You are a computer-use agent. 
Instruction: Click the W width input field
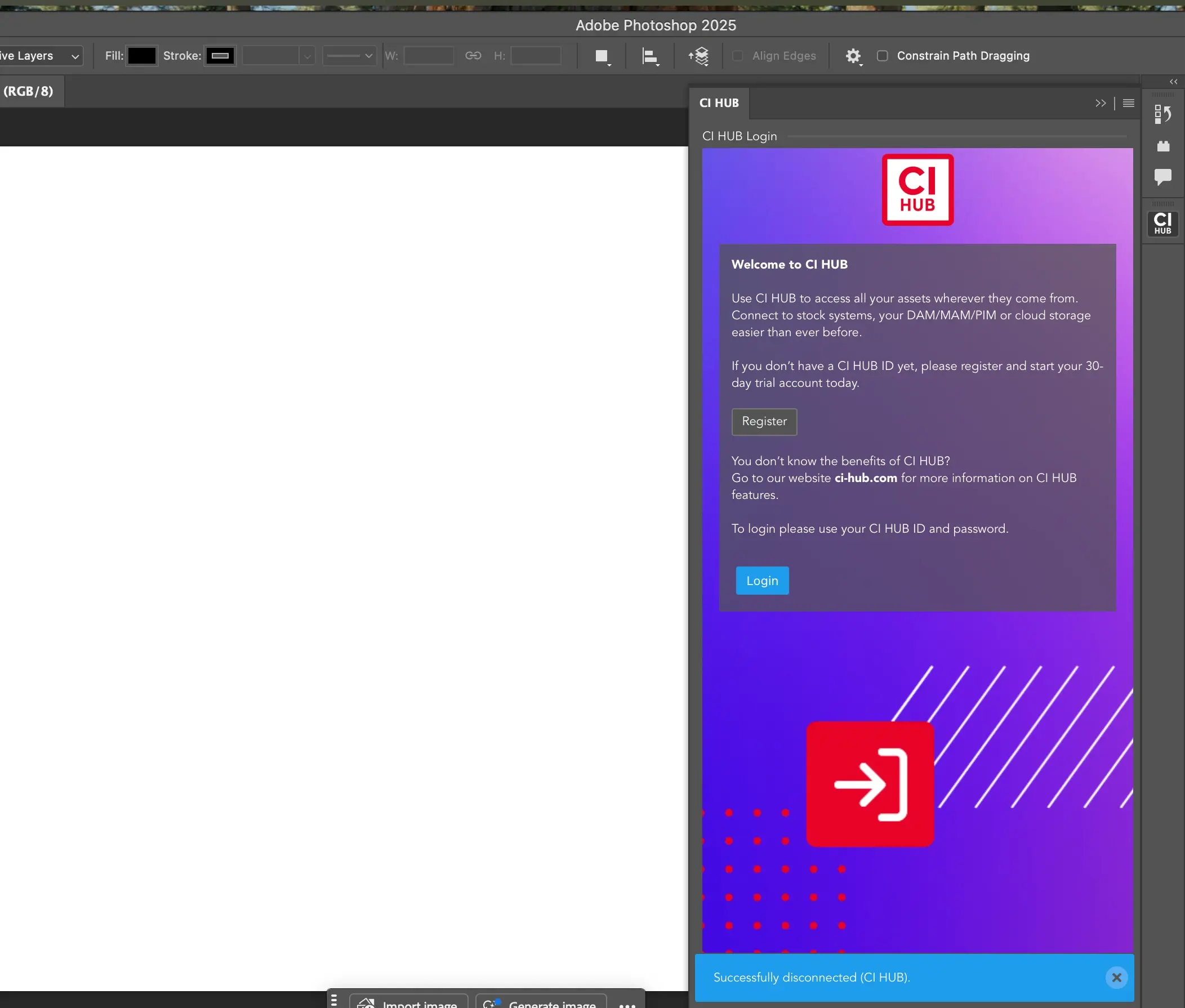point(429,56)
